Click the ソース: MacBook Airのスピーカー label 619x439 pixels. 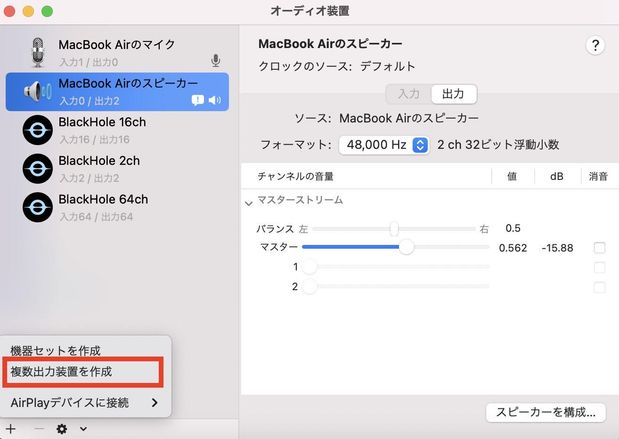[386, 118]
